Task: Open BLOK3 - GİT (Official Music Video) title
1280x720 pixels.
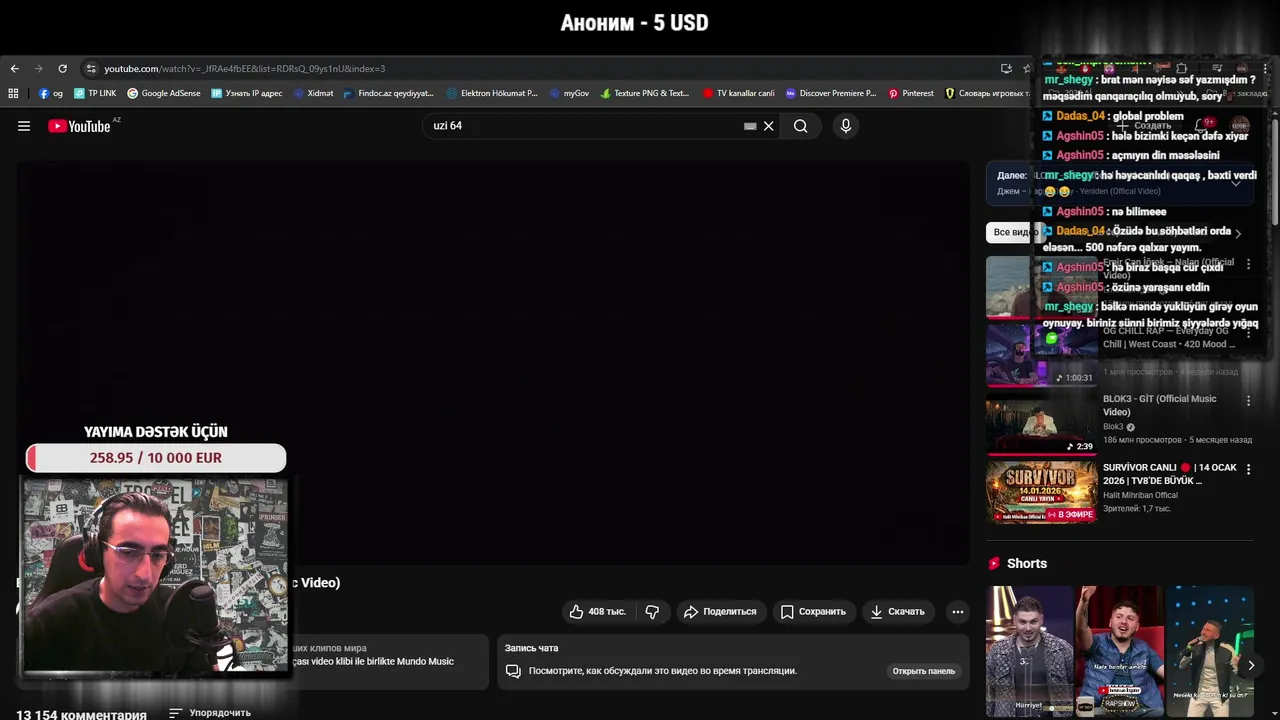Action: 1160,405
